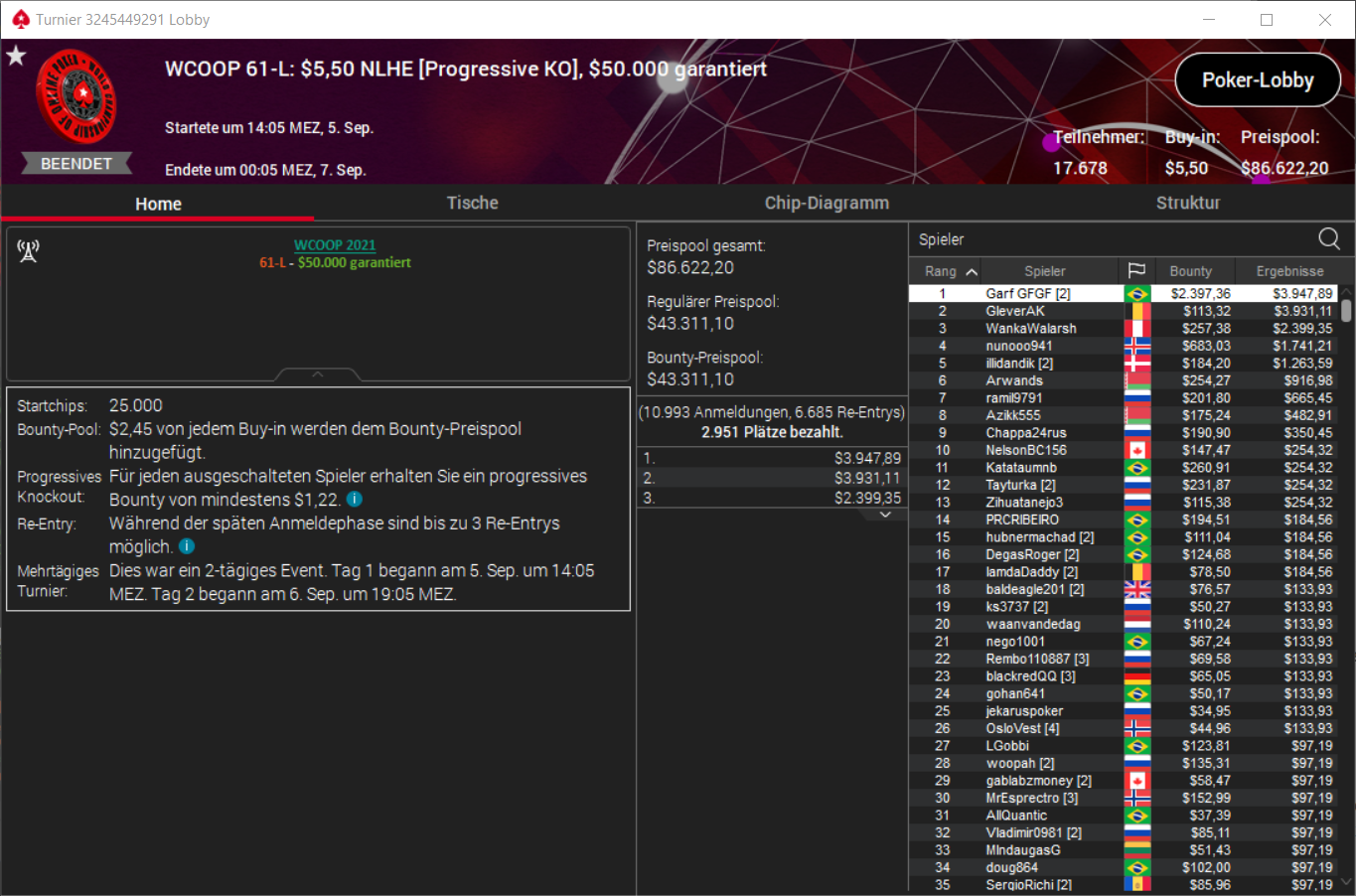Click the third-place payout row $2.399,35

coord(772,498)
